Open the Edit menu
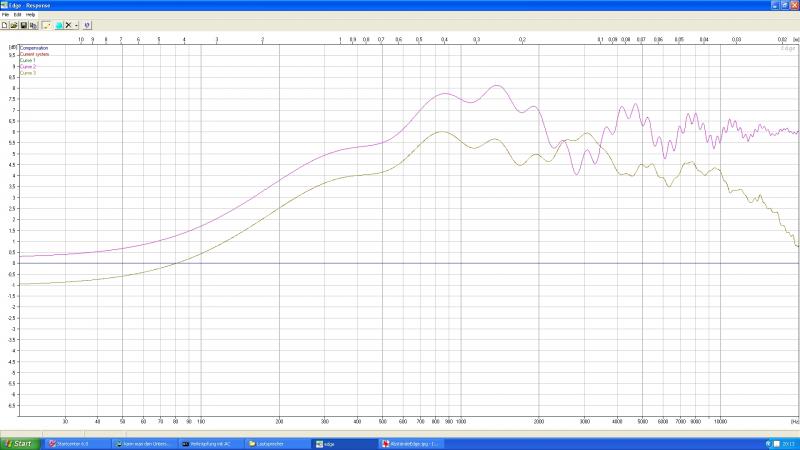This screenshot has width=800, height=450. click(17, 15)
